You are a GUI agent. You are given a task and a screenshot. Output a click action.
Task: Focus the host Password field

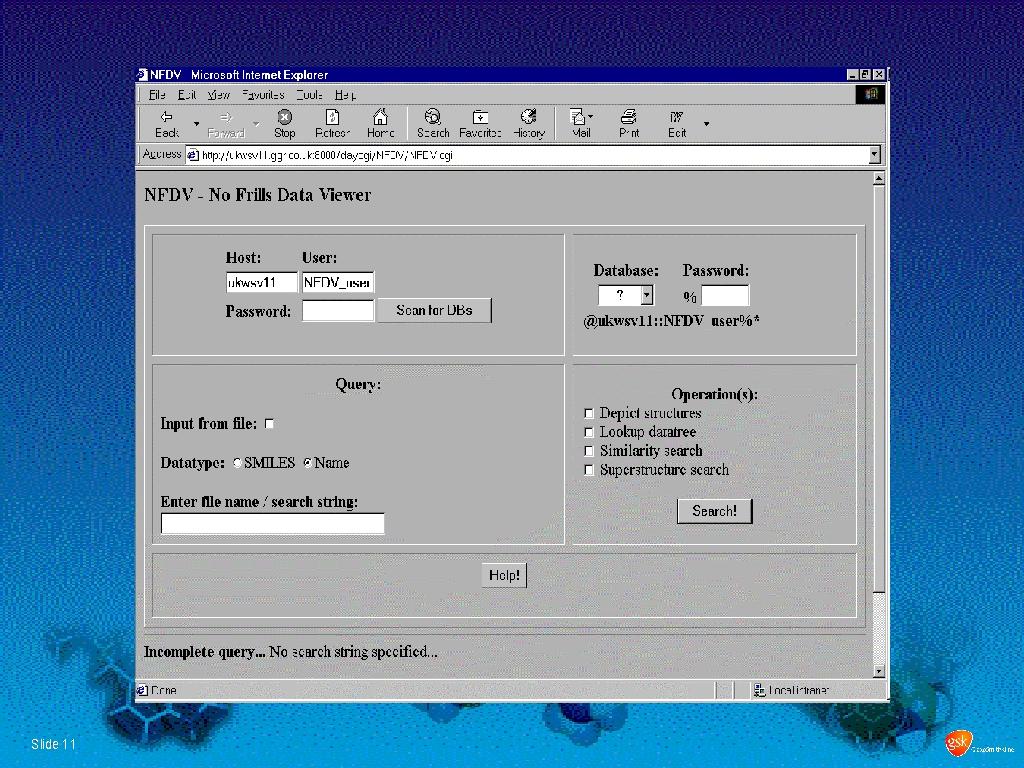pos(338,310)
